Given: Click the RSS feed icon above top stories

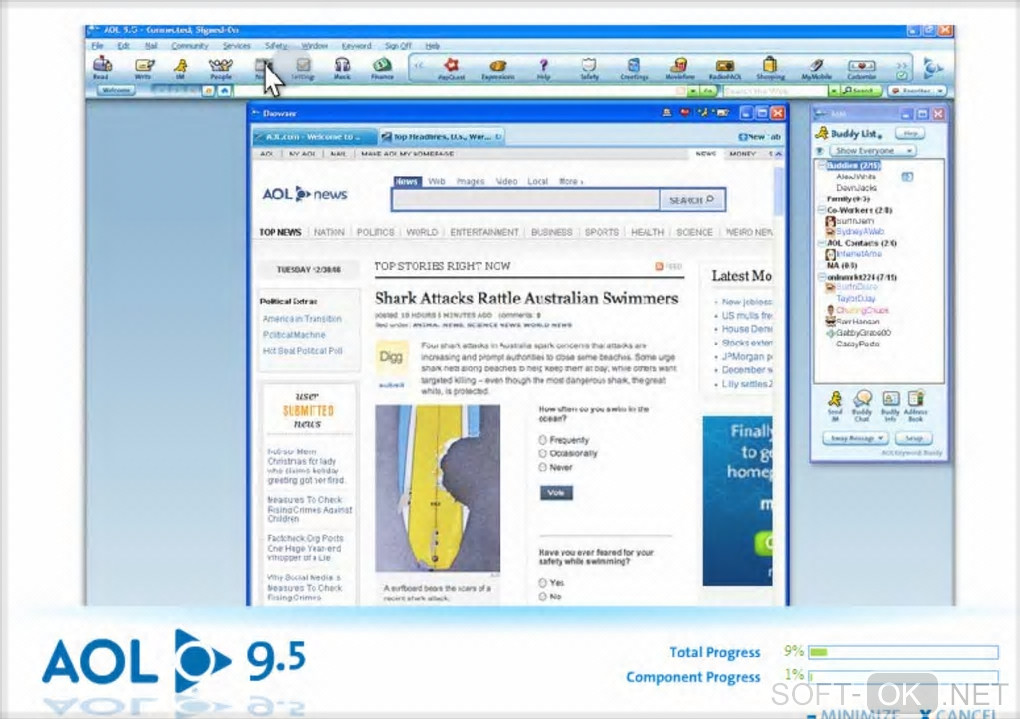Looking at the screenshot, I should [x=659, y=266].
